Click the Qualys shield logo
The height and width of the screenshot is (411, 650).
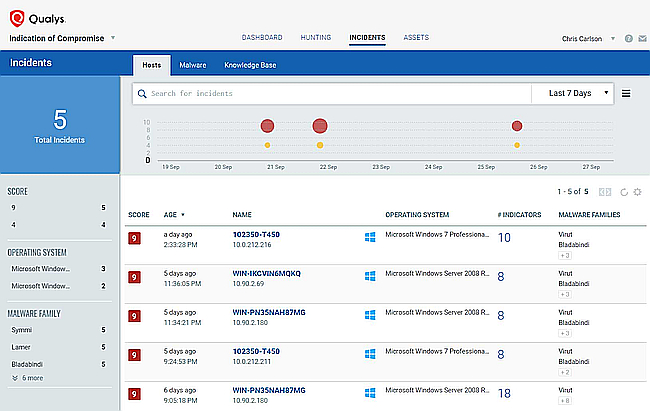click(17, 19)
